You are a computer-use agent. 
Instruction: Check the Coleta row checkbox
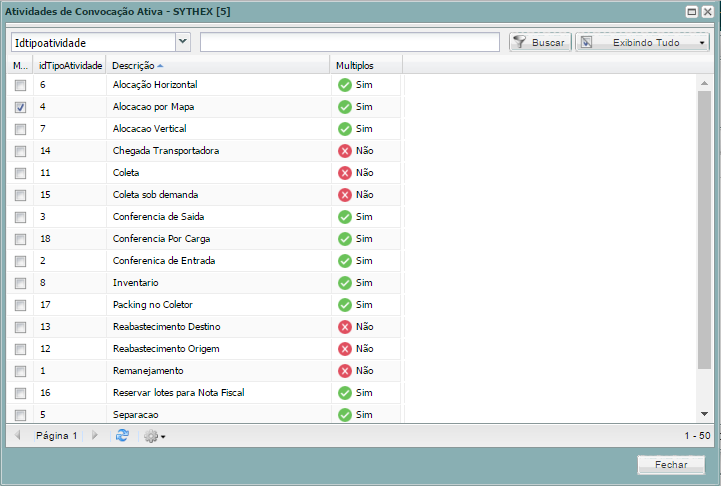[20, 173]
